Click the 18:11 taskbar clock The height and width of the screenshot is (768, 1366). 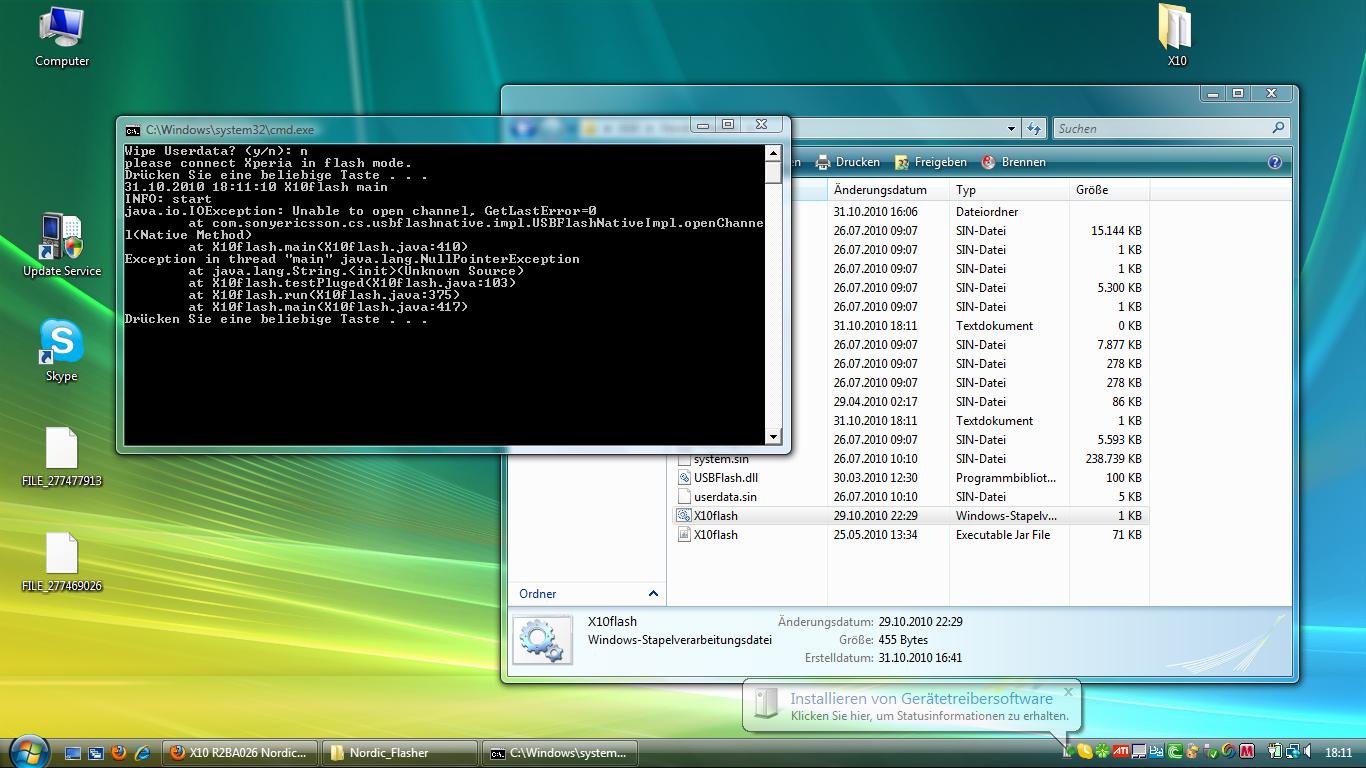click(1338, 752)
